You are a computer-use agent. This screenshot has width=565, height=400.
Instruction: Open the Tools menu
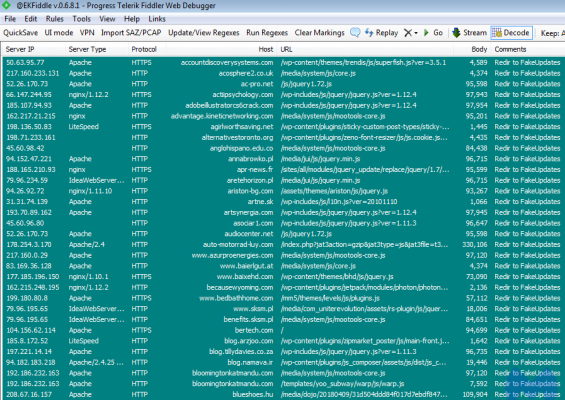point(81,19)
